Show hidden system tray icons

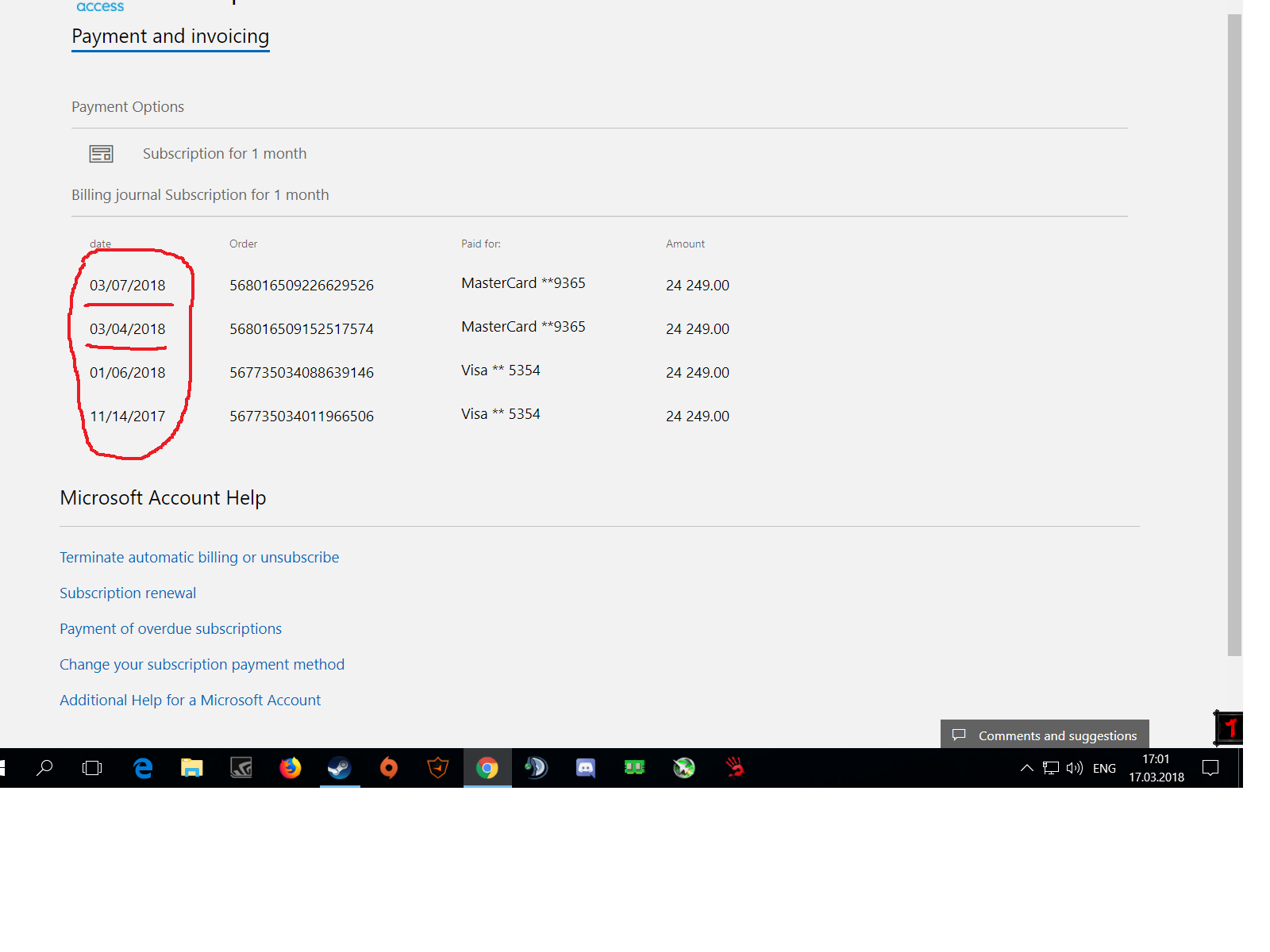[x=1026, y=768]
